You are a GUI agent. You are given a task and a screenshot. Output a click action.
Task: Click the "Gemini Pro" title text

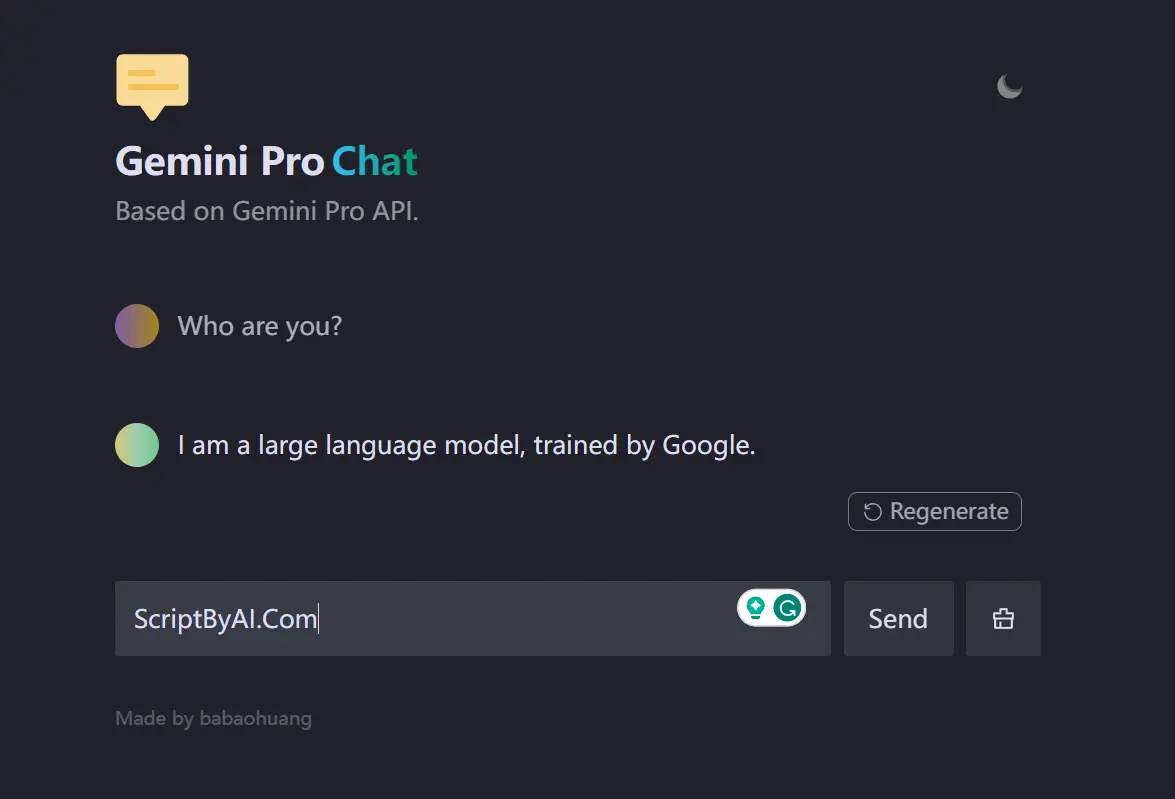(x=220, y=161)
